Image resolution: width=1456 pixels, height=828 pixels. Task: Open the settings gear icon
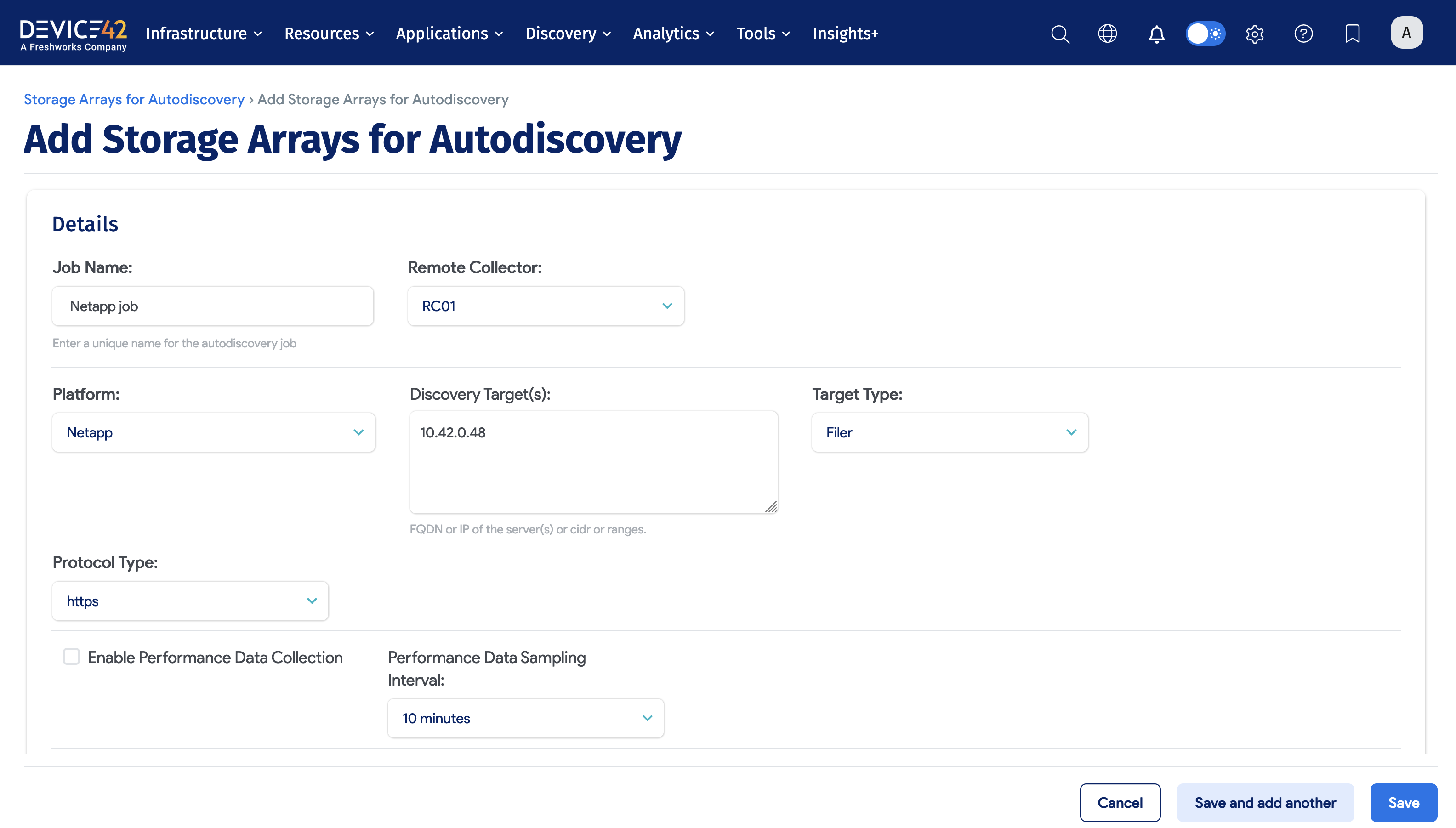point(1255,34)
